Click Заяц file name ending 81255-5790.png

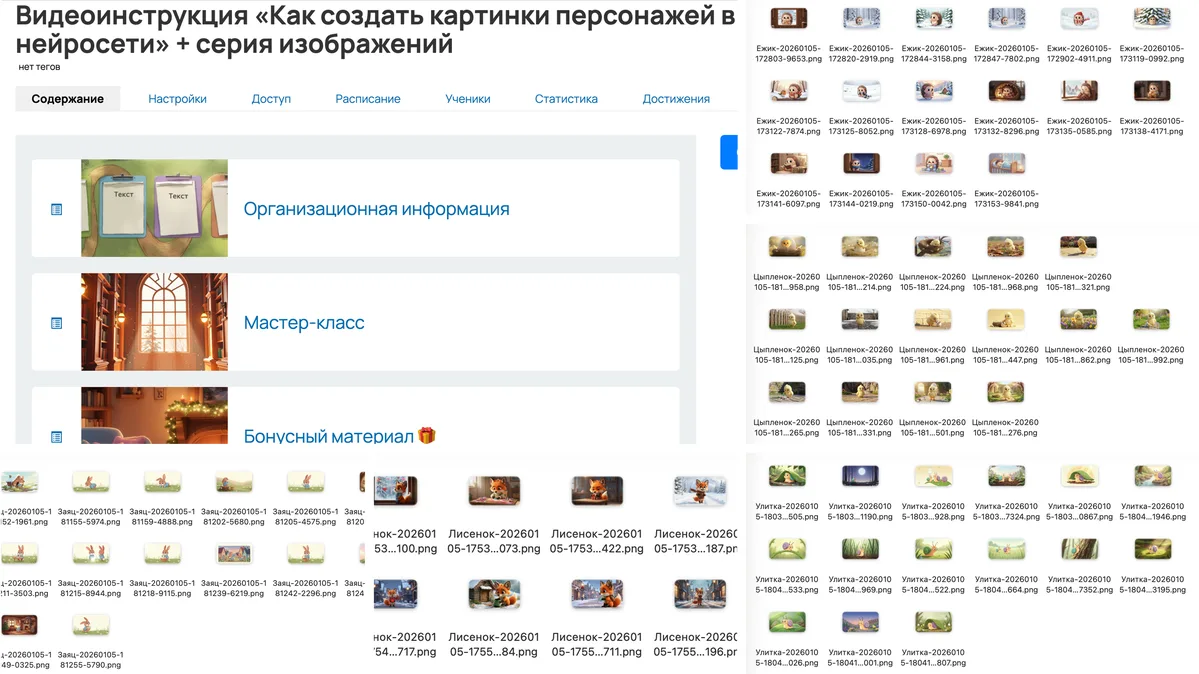(90, 659)
